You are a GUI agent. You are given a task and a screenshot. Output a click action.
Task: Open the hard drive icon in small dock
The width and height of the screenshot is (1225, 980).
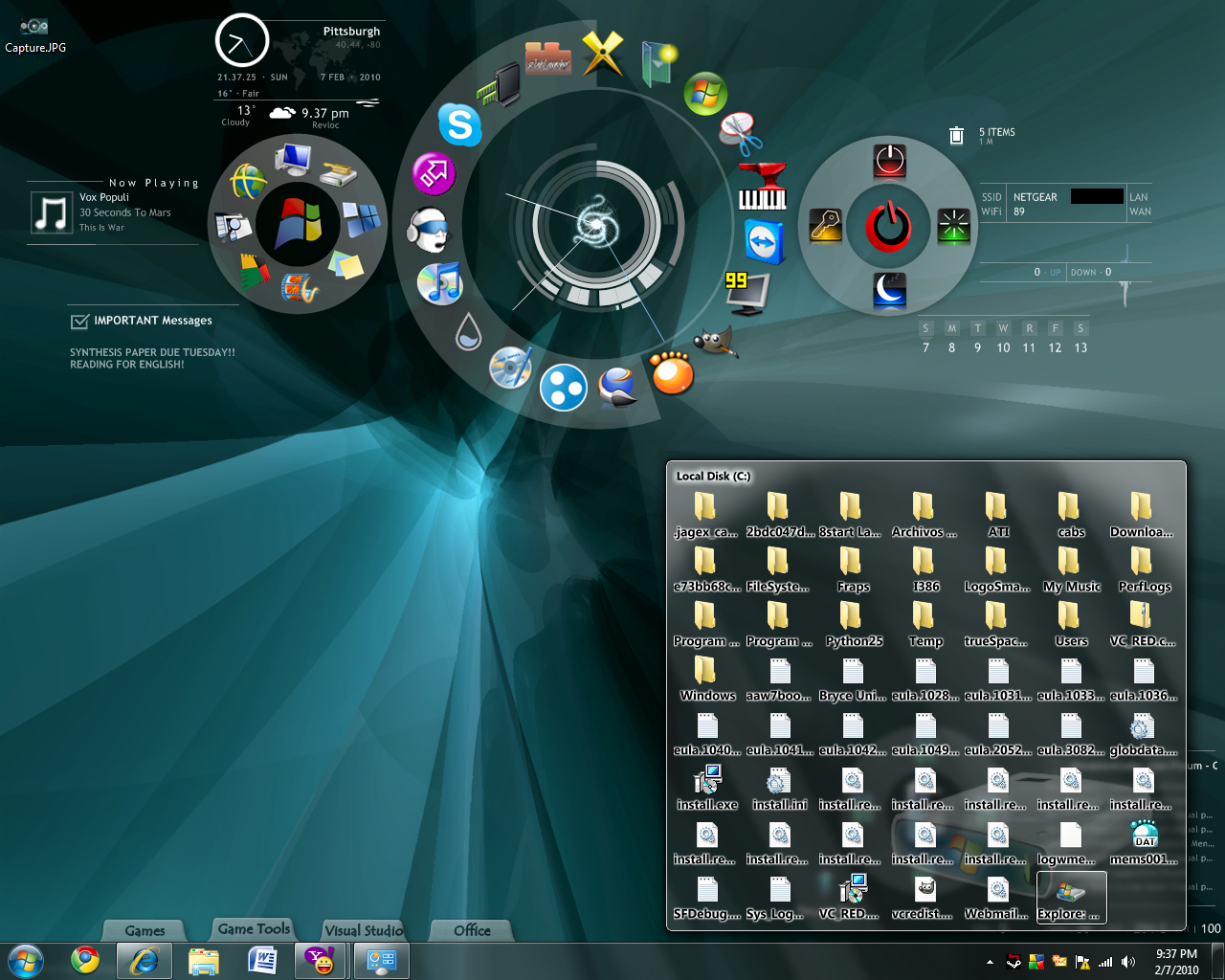pyautogui.click(x=338, y=175)
